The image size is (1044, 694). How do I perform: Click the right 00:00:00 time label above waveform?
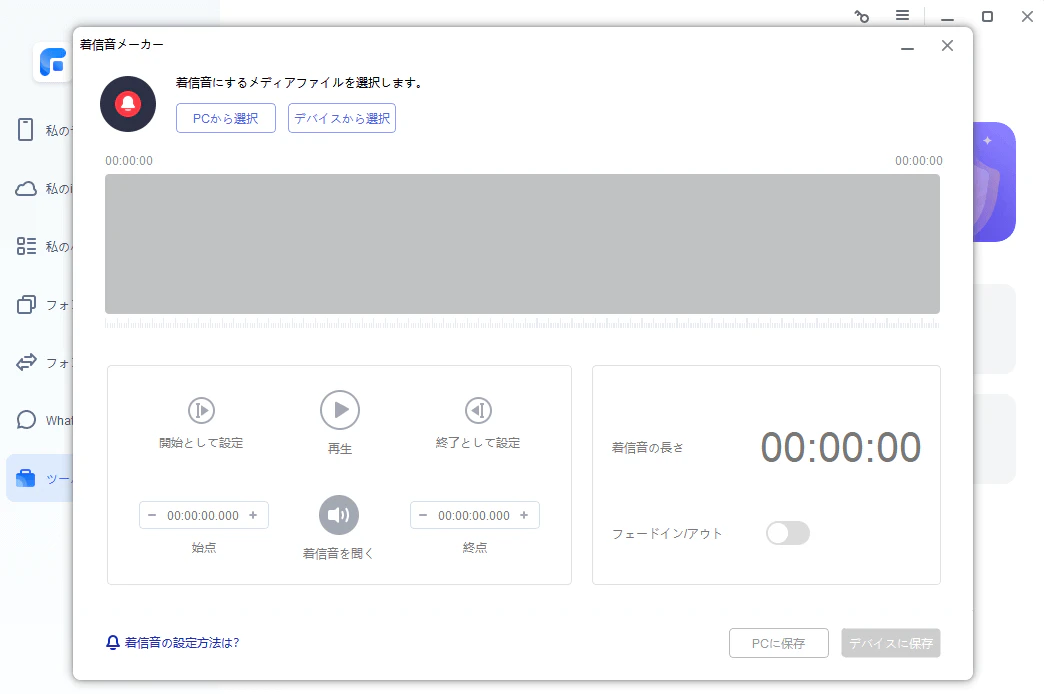coord(919,161)
